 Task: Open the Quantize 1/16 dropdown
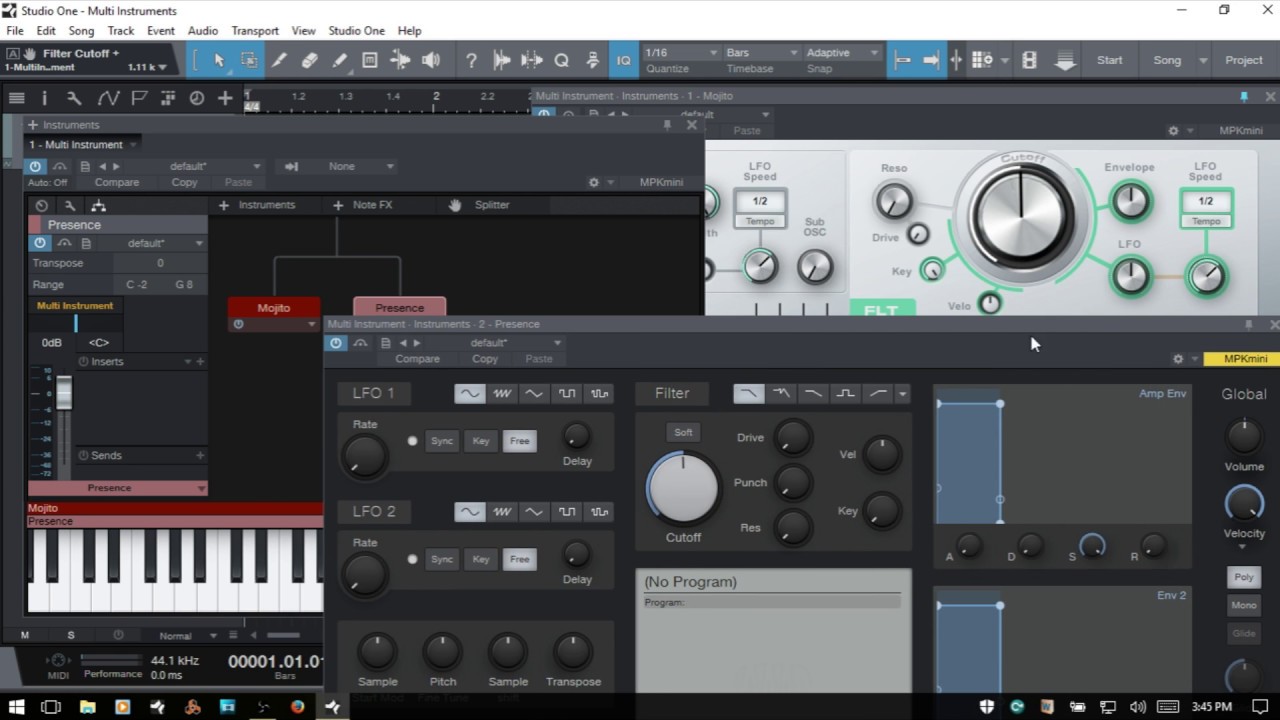[681, 52]
